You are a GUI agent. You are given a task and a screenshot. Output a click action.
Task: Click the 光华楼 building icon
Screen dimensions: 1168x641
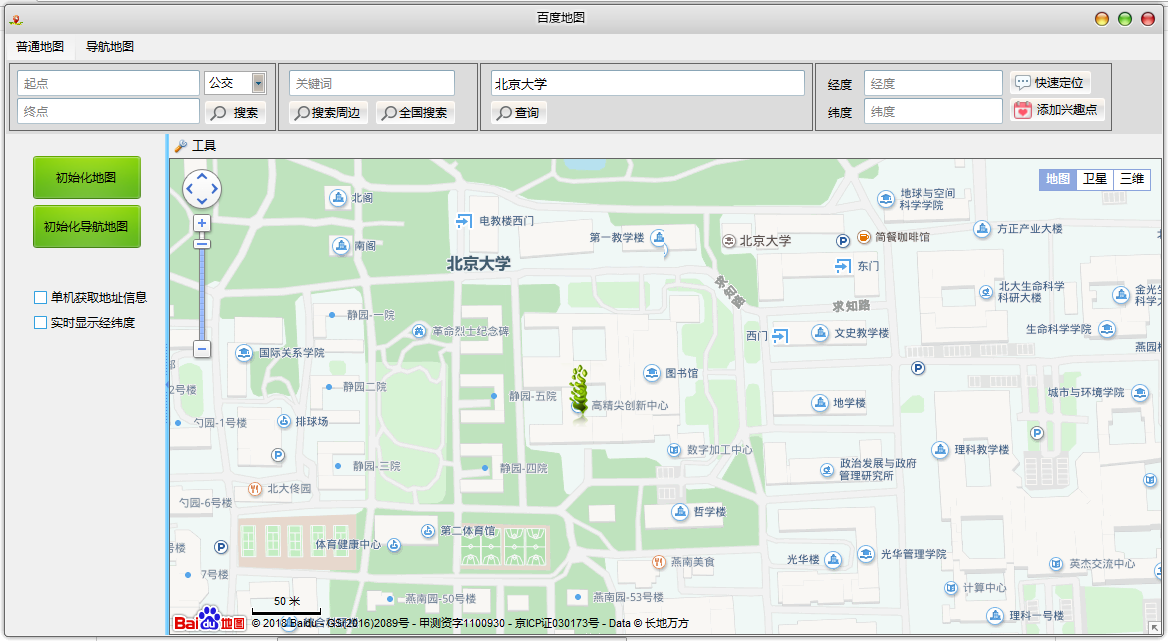click(834, 559)
